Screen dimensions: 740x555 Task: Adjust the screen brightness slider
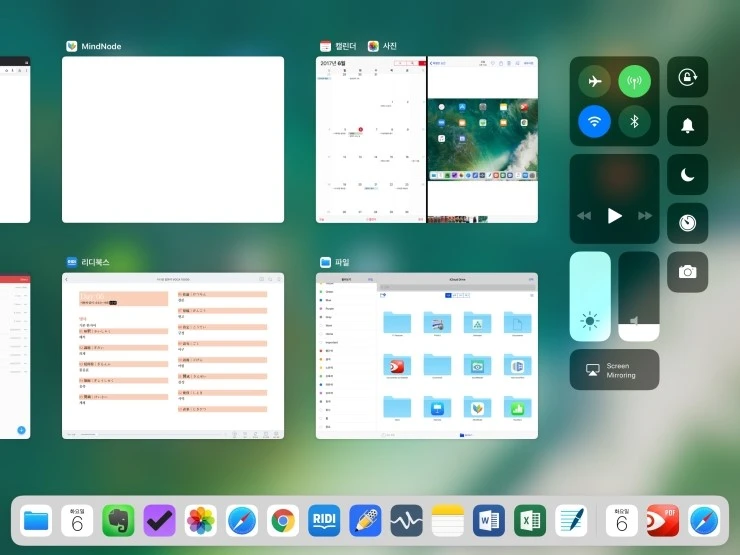pyautogui.click(x=590, y=296)
